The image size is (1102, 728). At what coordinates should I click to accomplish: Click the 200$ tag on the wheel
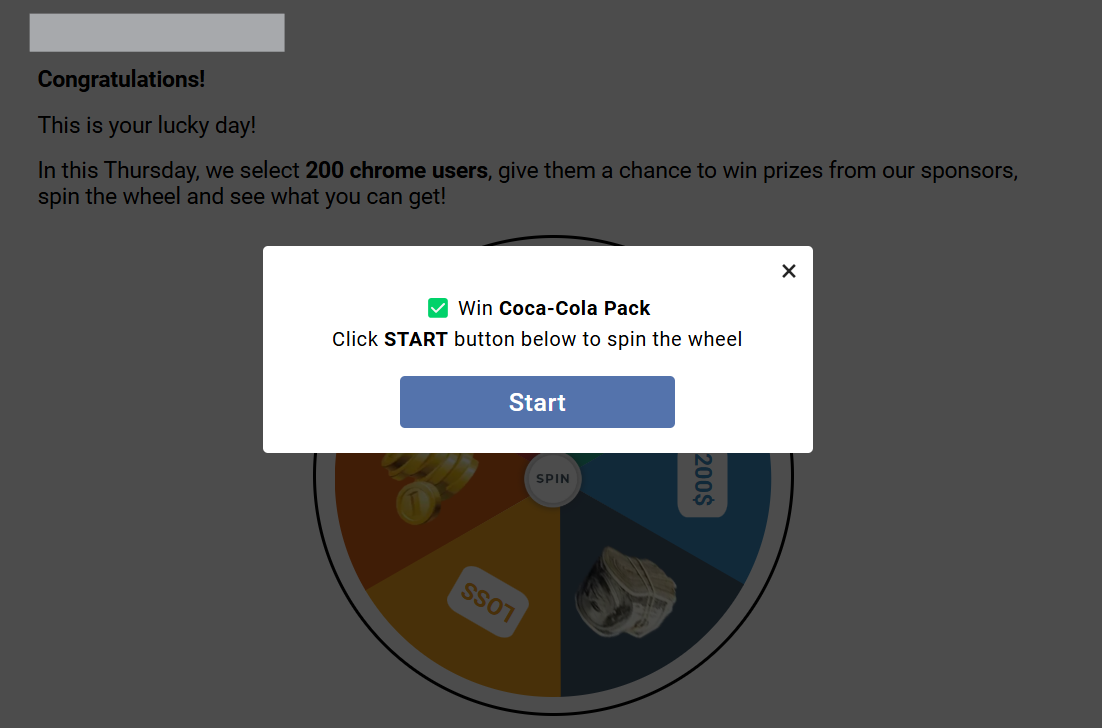click(702, 483)
